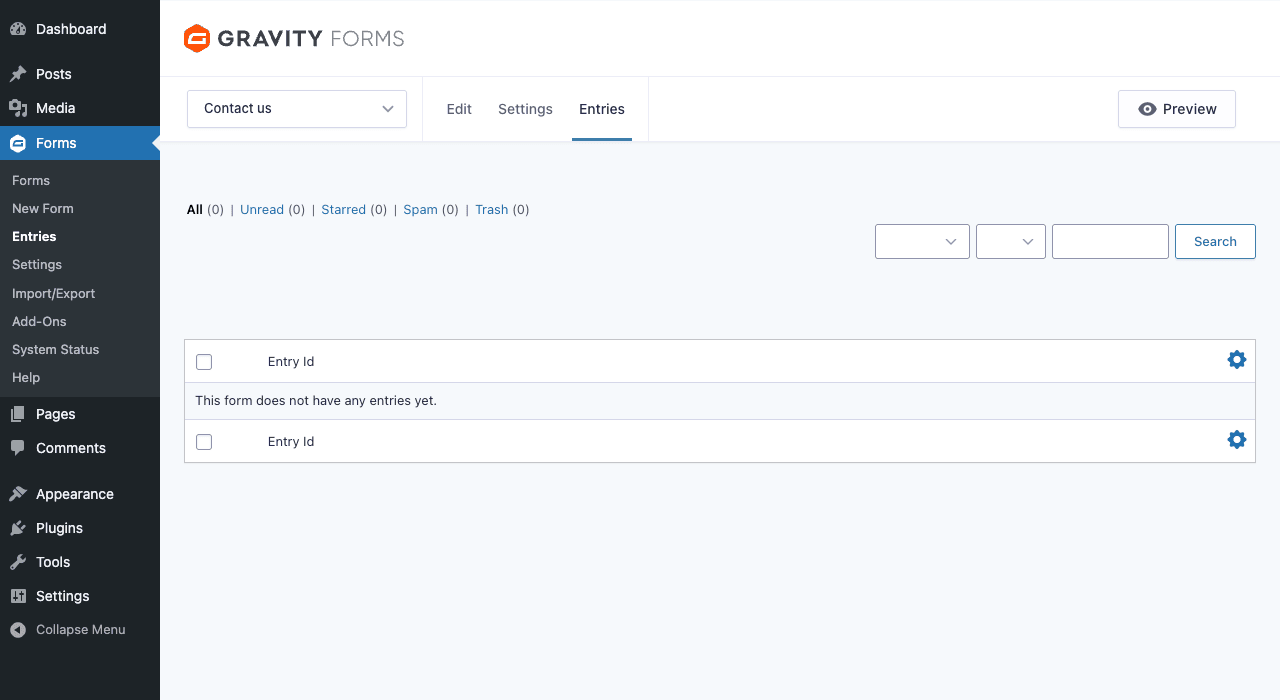Filter entries by Spam

420,210
